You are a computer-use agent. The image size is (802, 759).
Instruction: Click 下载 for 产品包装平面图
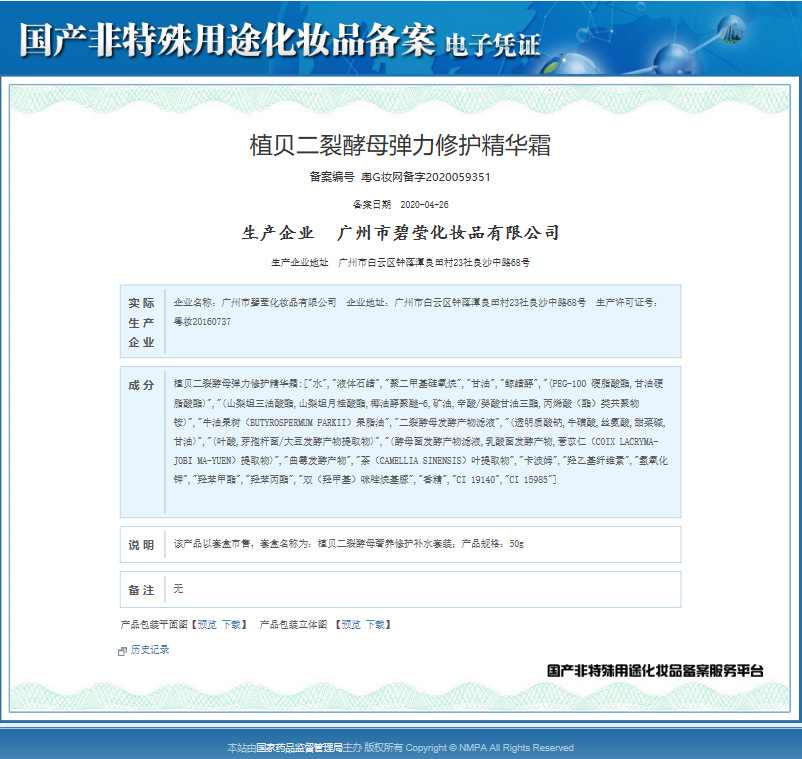pyautogui.click(x=231, y=624)
